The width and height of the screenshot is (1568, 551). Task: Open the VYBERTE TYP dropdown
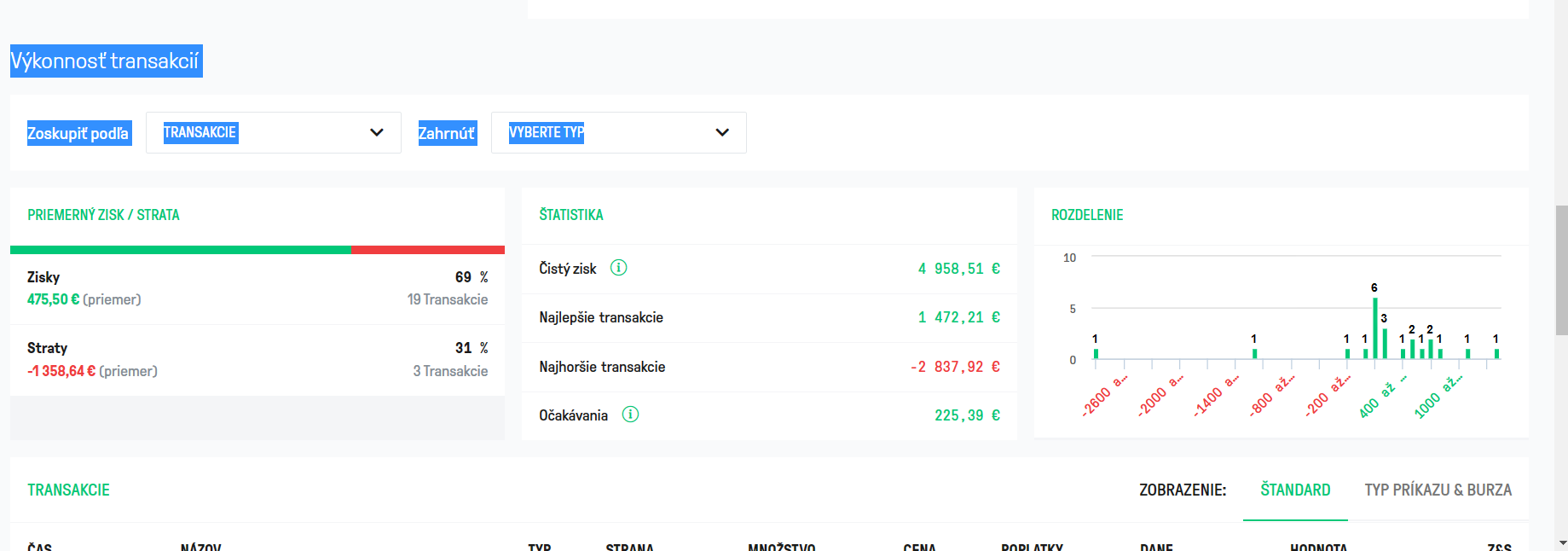coord(618,132)
